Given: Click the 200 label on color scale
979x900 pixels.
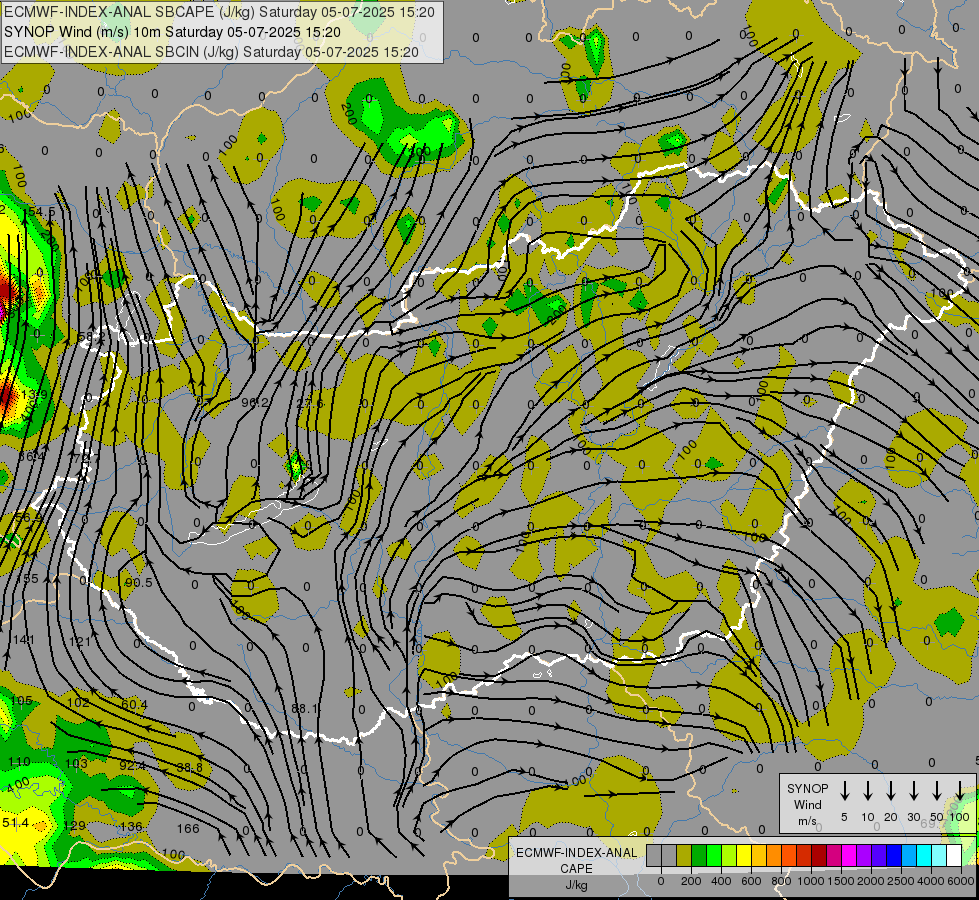Looking at the screenshot, I should (x=691, y=881).
